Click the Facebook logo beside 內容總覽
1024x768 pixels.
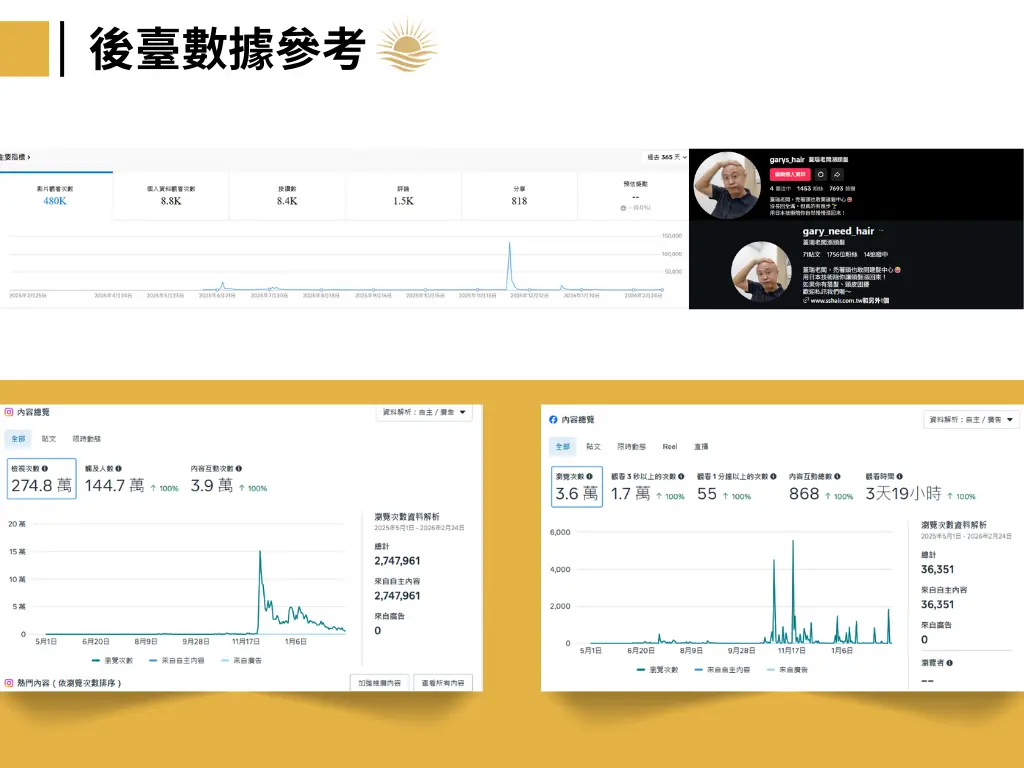click(x=553, y=420)
